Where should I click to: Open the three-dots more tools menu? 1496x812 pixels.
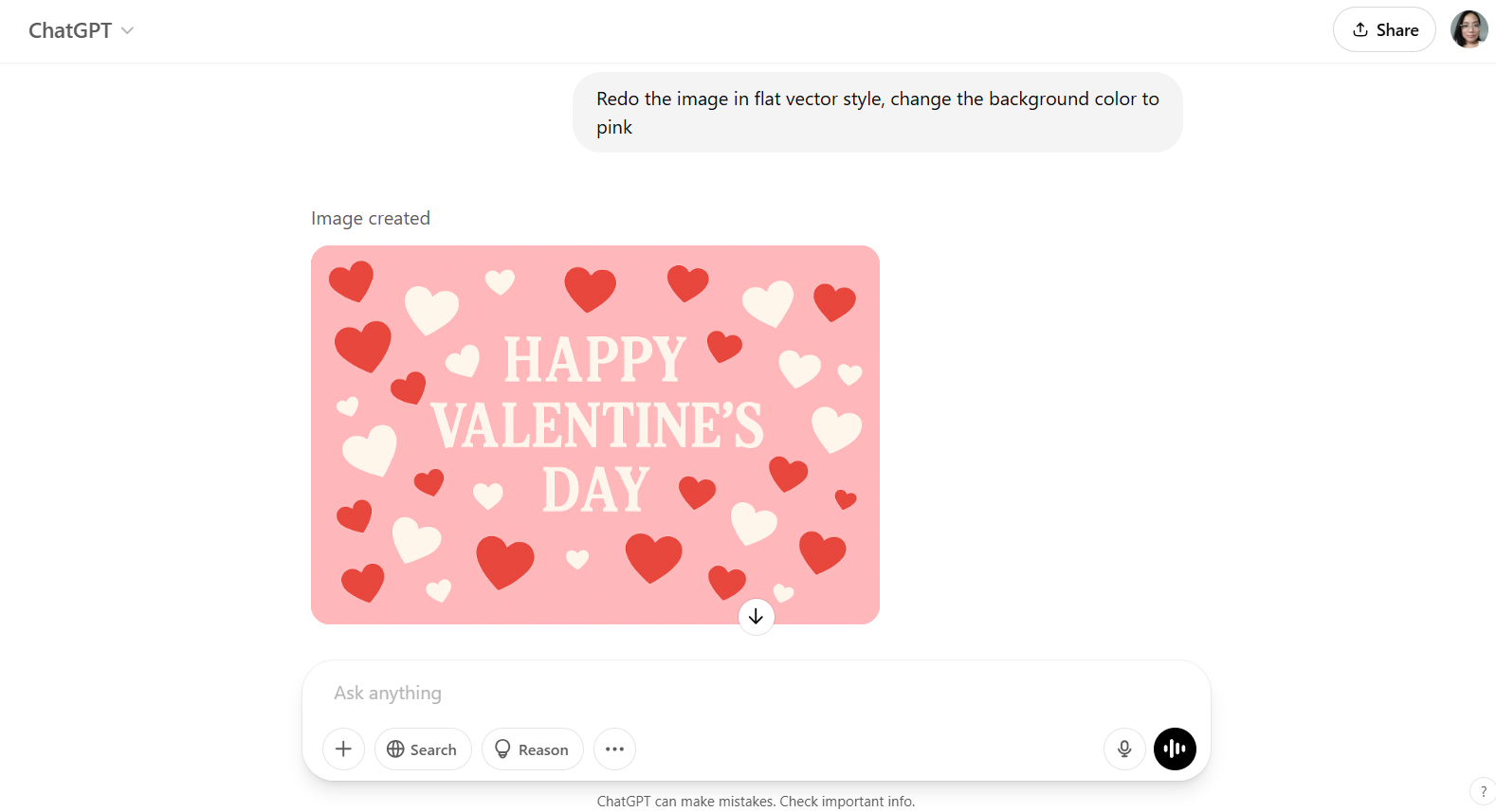[x=614, y=749]
